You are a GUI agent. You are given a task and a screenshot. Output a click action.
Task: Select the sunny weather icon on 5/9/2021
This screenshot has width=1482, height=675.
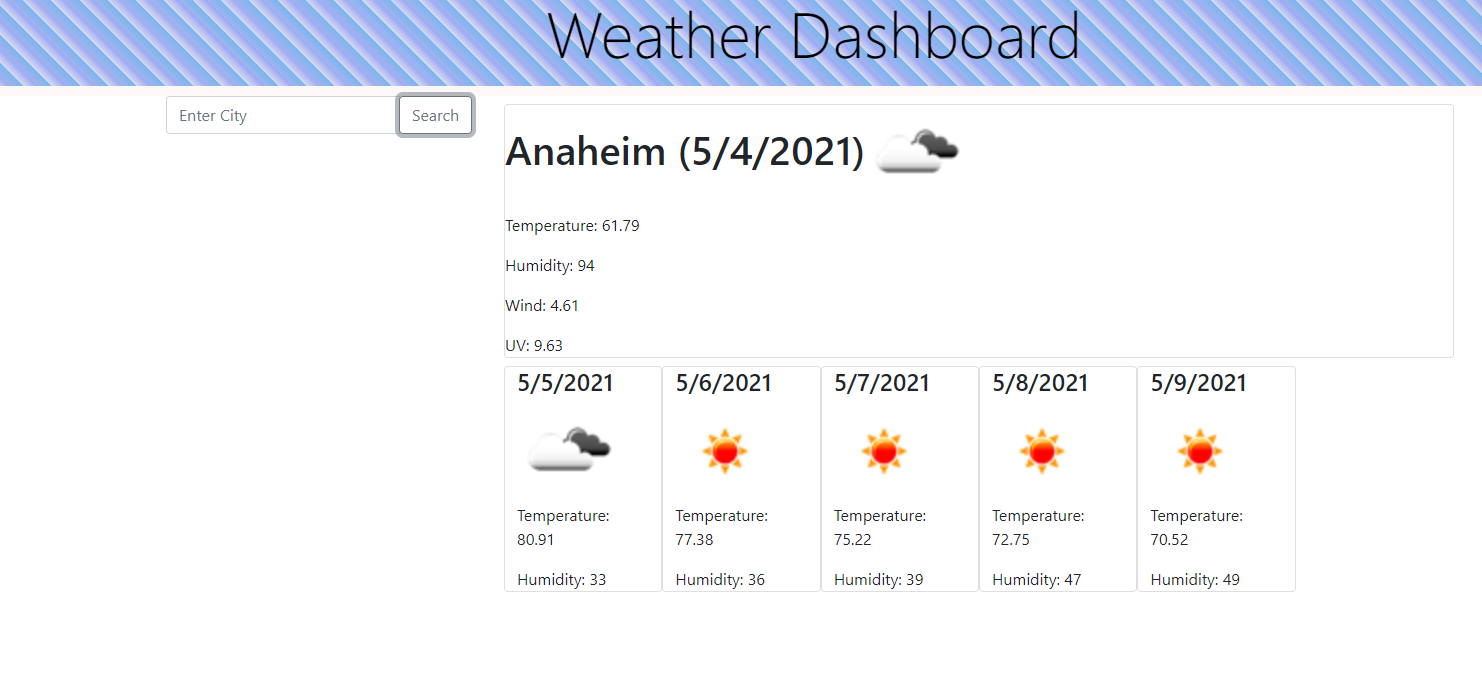(1199, 450)
